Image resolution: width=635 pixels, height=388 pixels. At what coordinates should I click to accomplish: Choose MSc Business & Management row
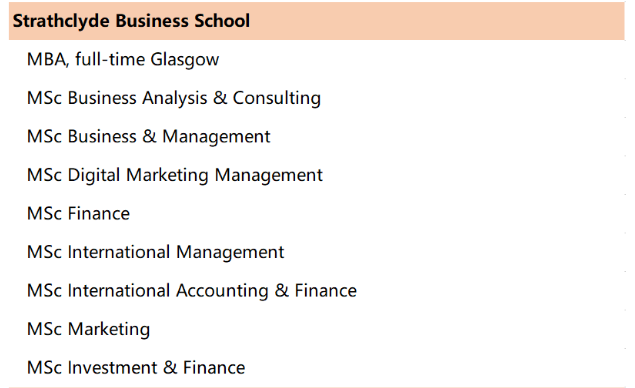click(317, 136)
